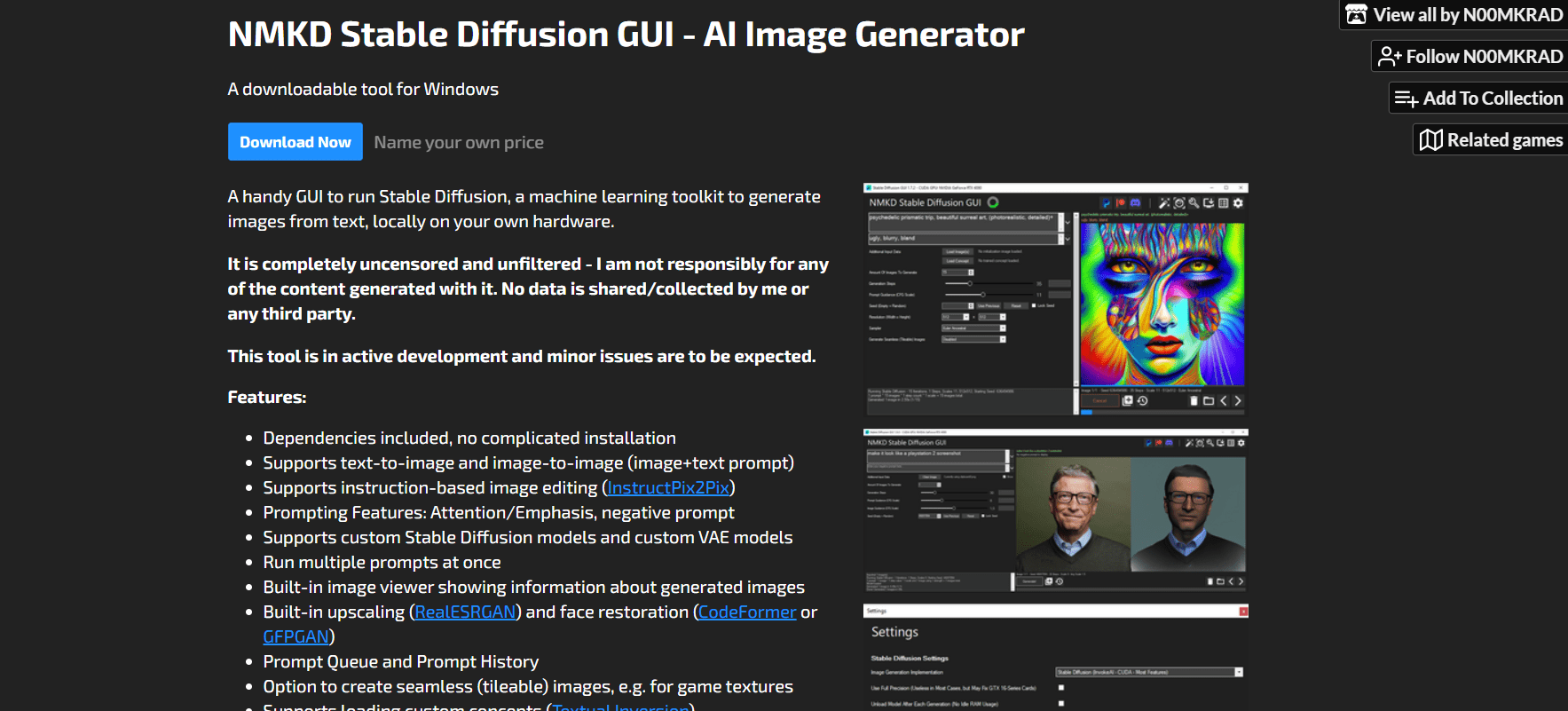Click 'Prompt Queue and Prompt History' list item
Viewport: 1568px width, 711px height.
click(x=401, y=661)
